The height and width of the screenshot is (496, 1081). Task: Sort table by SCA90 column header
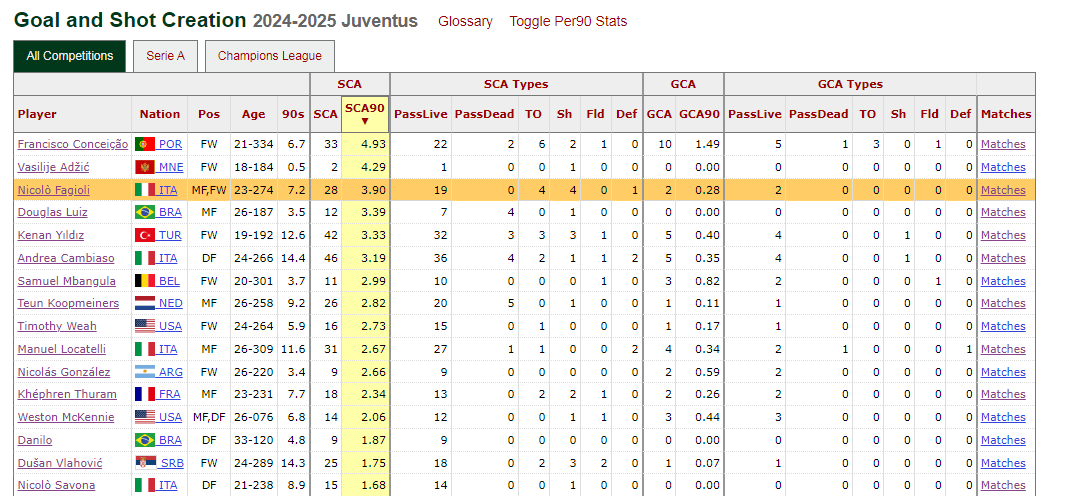coord(365,114)
